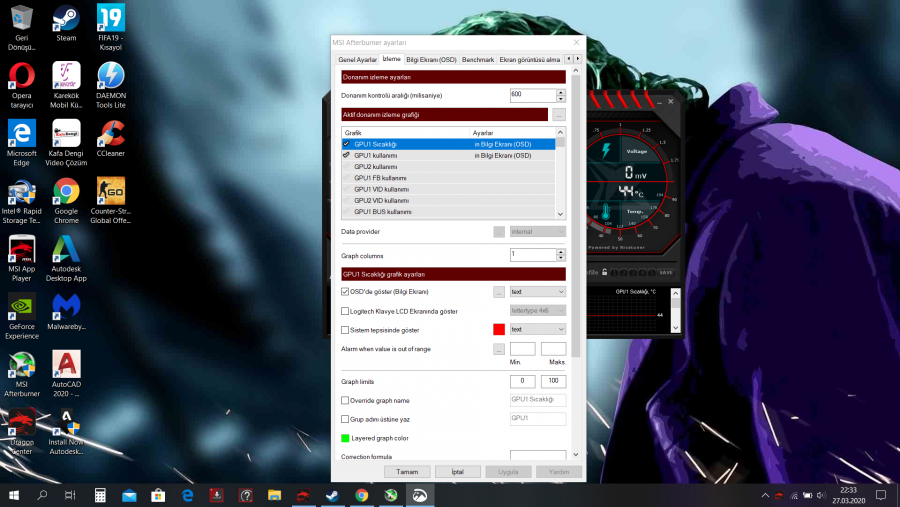Open FIFA19 desktop shortcut
Screen dimensions: 900x507
110,28
